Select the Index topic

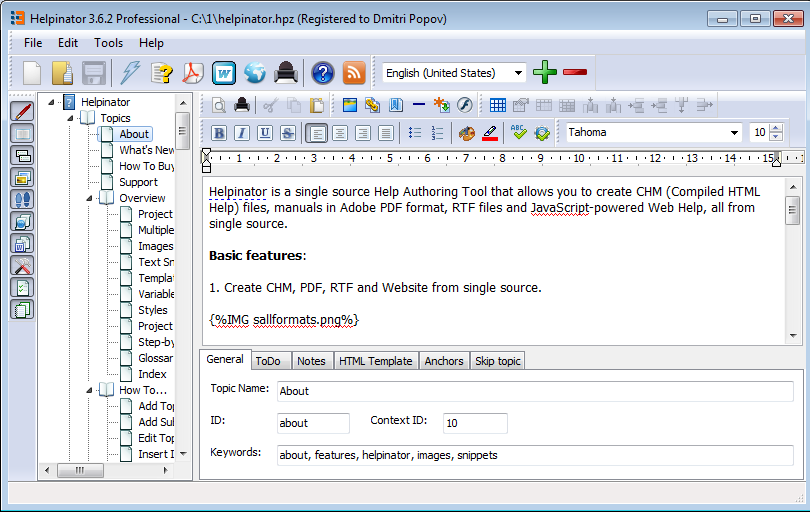pyautogui.click(x=152, y=375)
